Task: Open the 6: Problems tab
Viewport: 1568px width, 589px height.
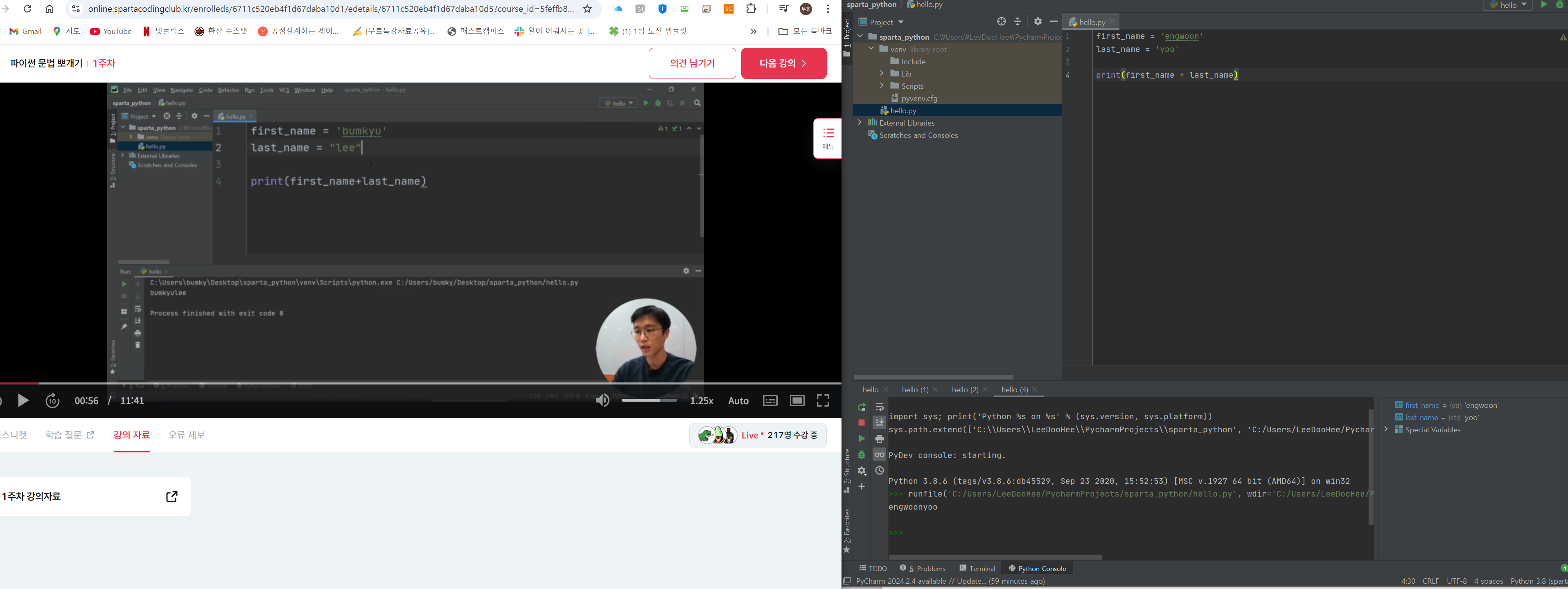Action: tap(922, 568)
